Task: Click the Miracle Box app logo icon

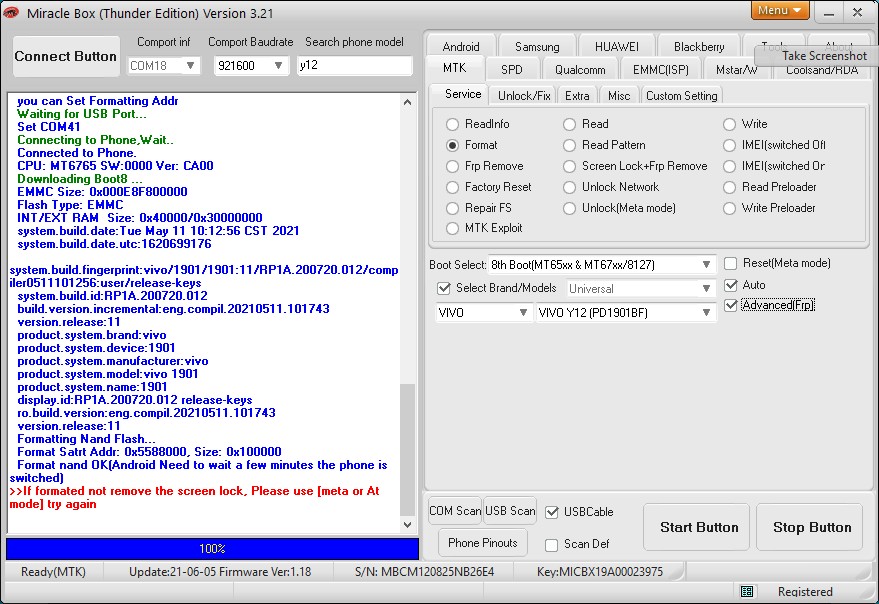Action: [x=11, y=12]
